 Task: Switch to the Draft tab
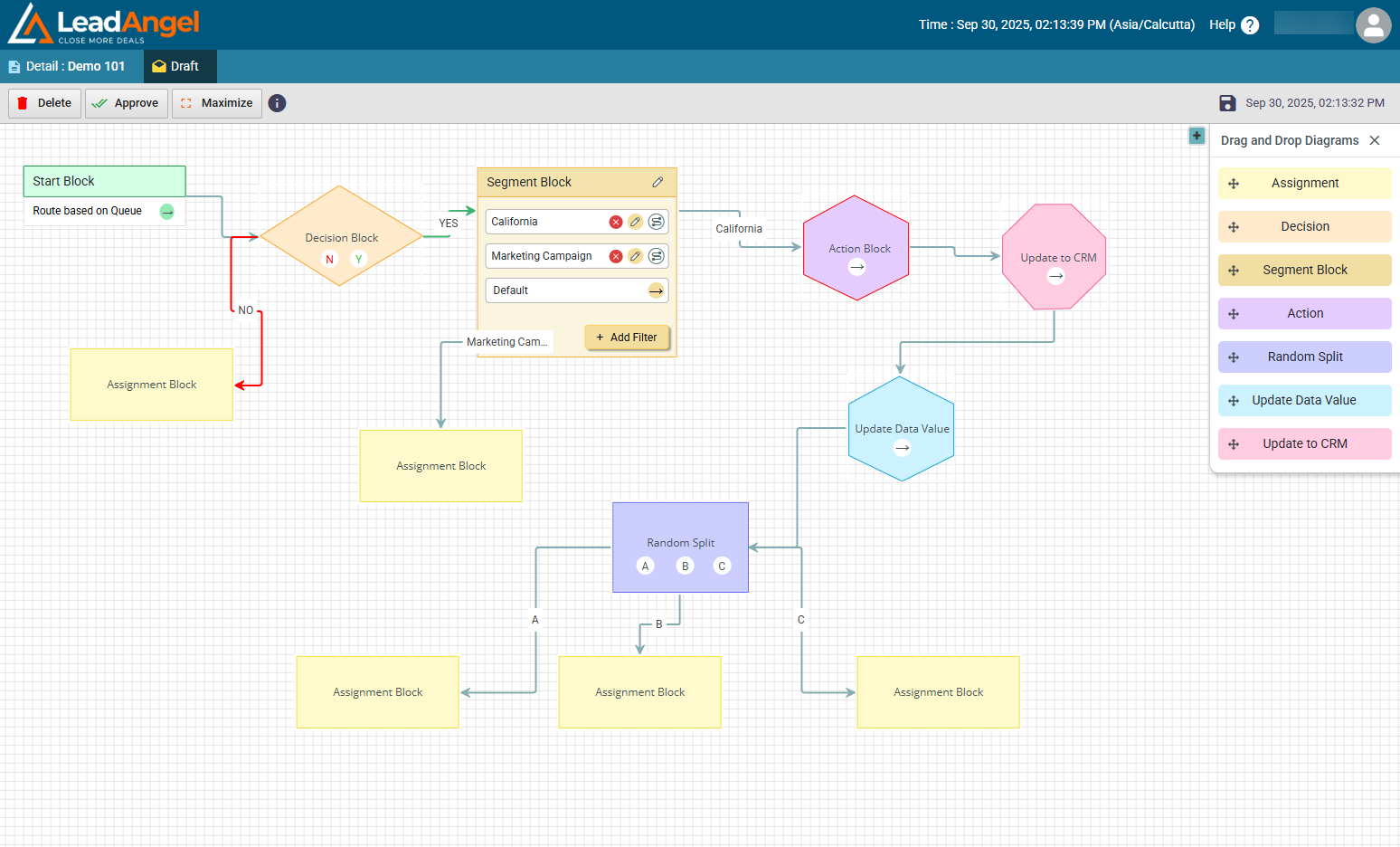(x=179, y=66)
